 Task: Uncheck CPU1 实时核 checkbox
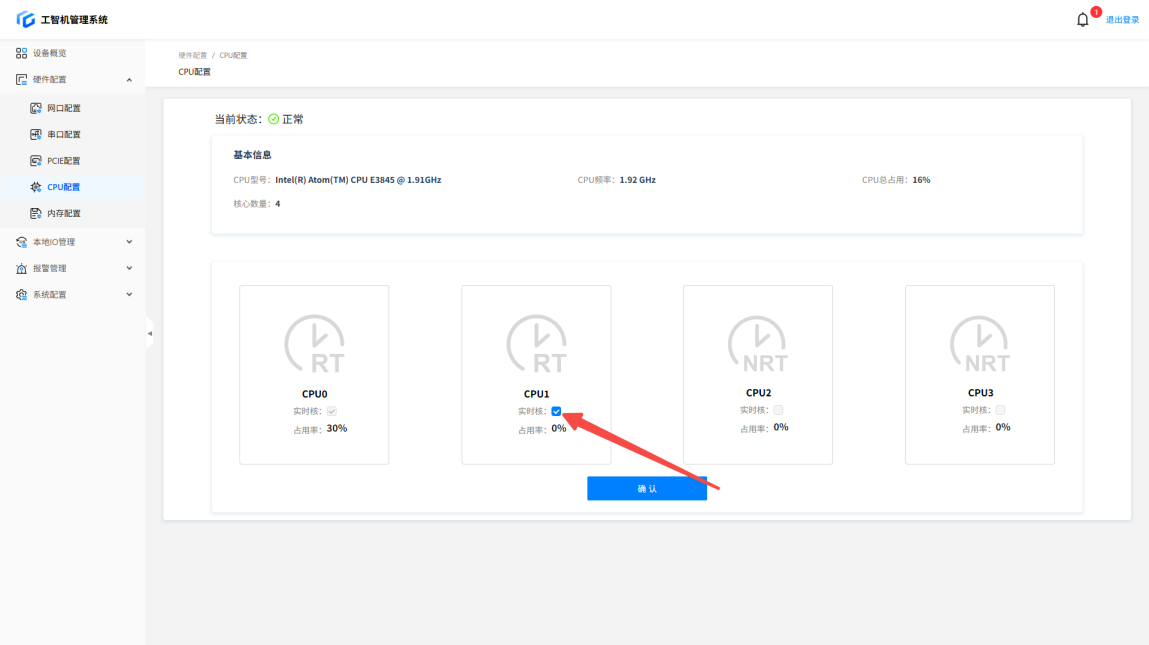[x=556, y=411]
